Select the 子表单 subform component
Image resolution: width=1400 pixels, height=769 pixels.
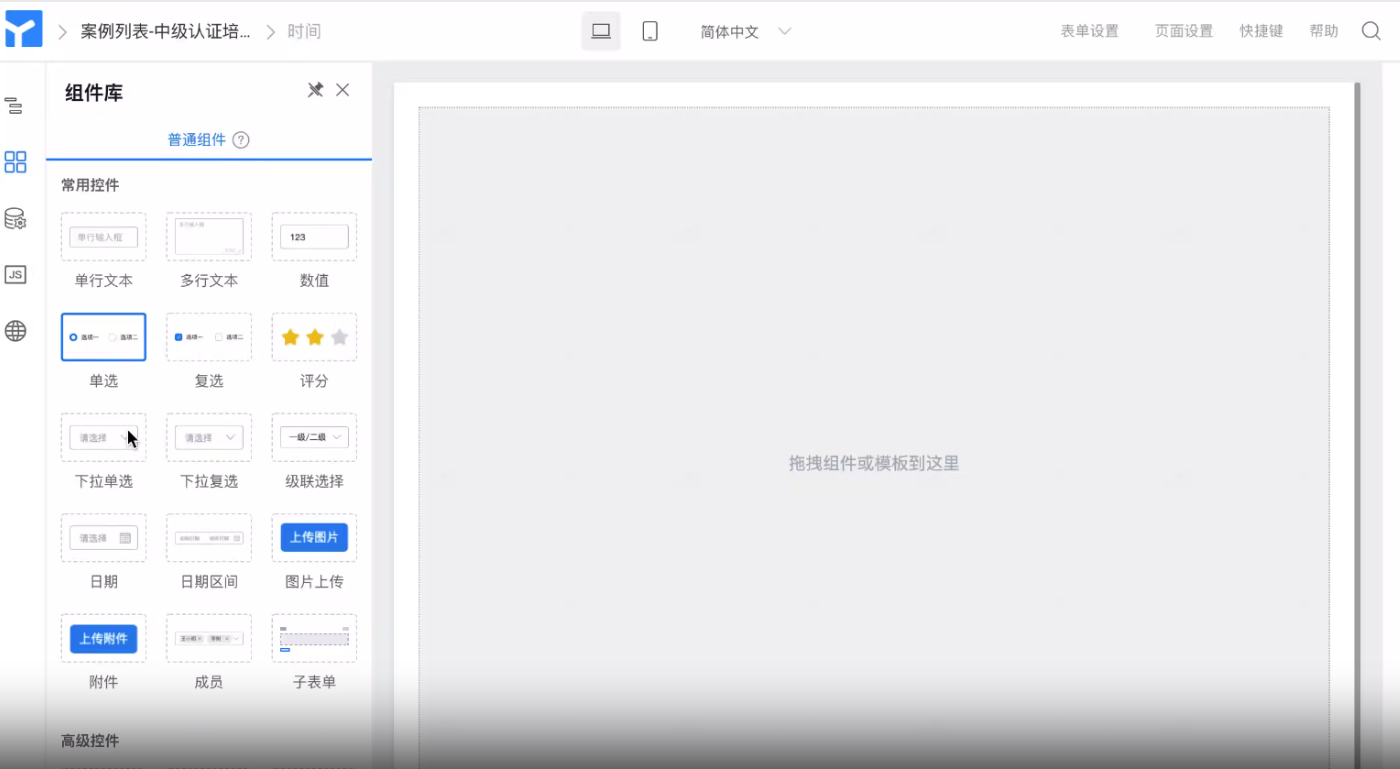click(x=314, y=638)
